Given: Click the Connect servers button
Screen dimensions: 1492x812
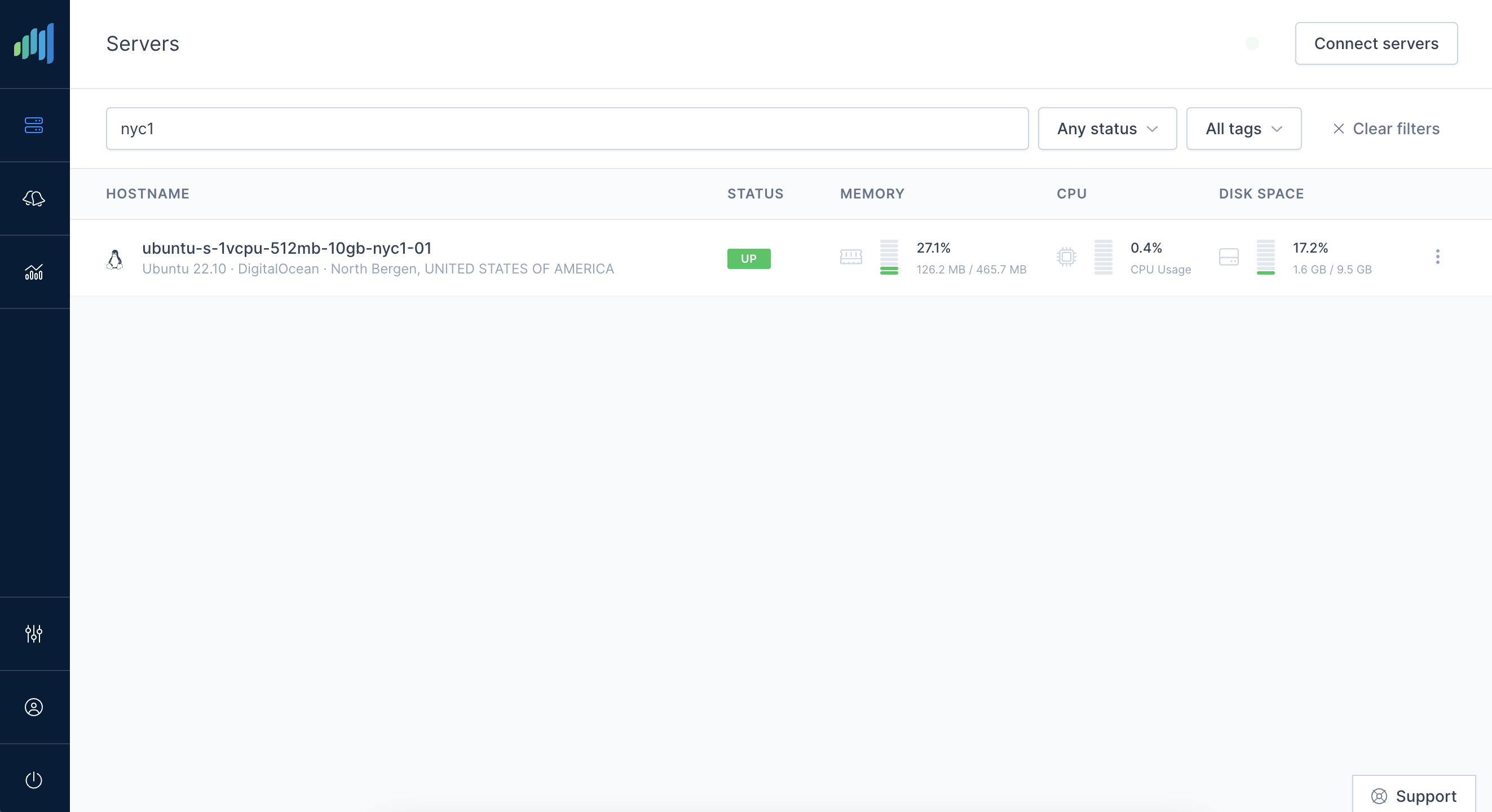Looking at the screenshot, I should coord(1376,43).
